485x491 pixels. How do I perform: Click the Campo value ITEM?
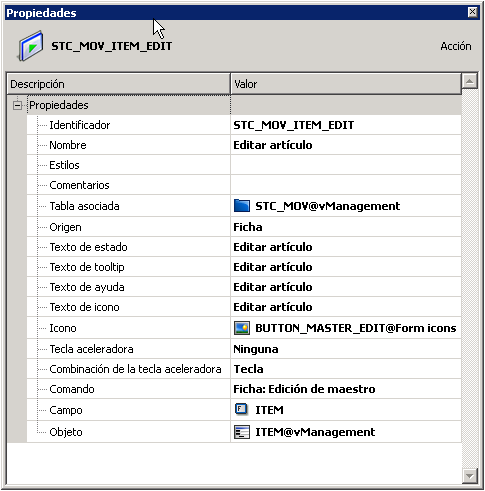pyautogui.click(x=269, y=410)
